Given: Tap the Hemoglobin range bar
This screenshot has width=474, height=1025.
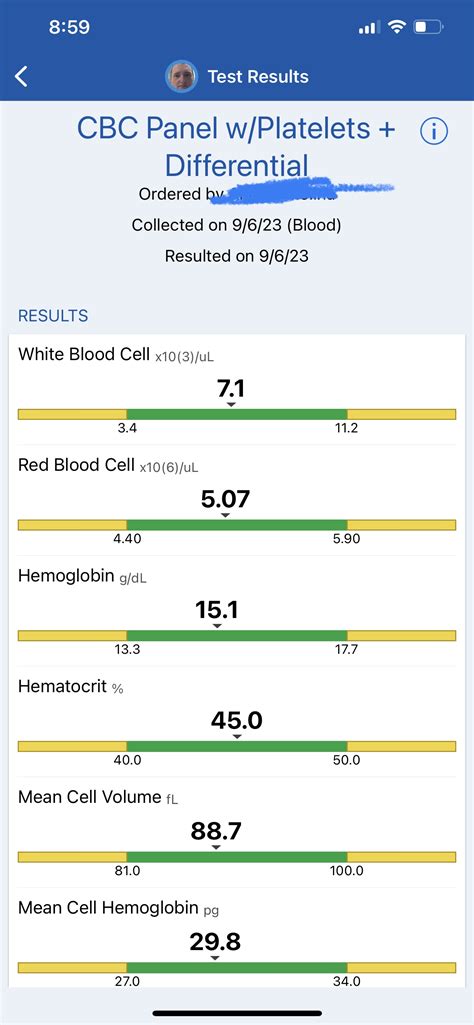Looking at the screenshot, I should (x=237, y=635).
